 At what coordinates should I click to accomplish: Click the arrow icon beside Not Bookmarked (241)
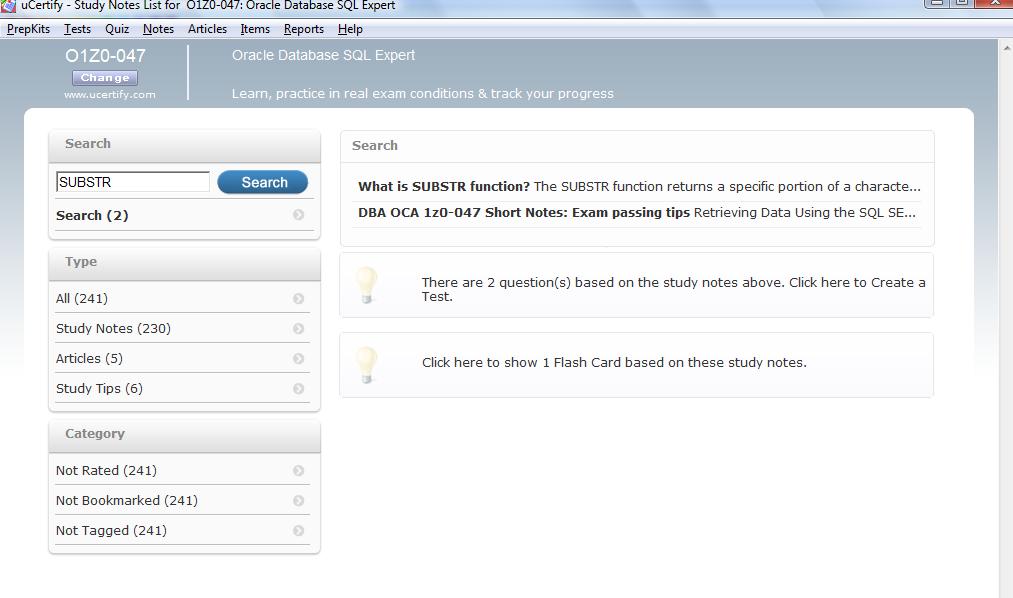(x=298, y=500)
